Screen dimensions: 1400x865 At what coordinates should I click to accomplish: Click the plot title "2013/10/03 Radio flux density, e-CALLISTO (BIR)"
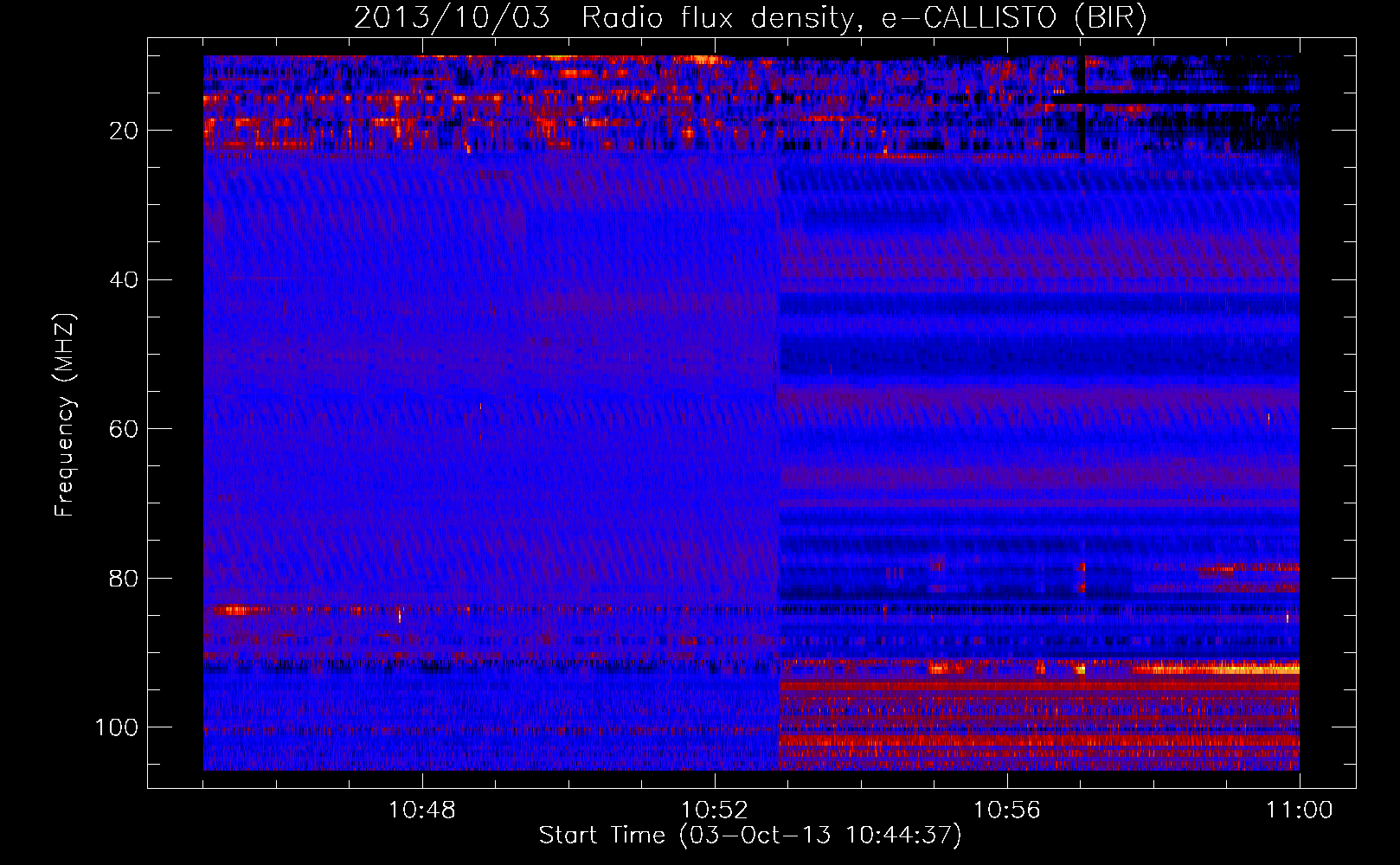coord(750,18)
